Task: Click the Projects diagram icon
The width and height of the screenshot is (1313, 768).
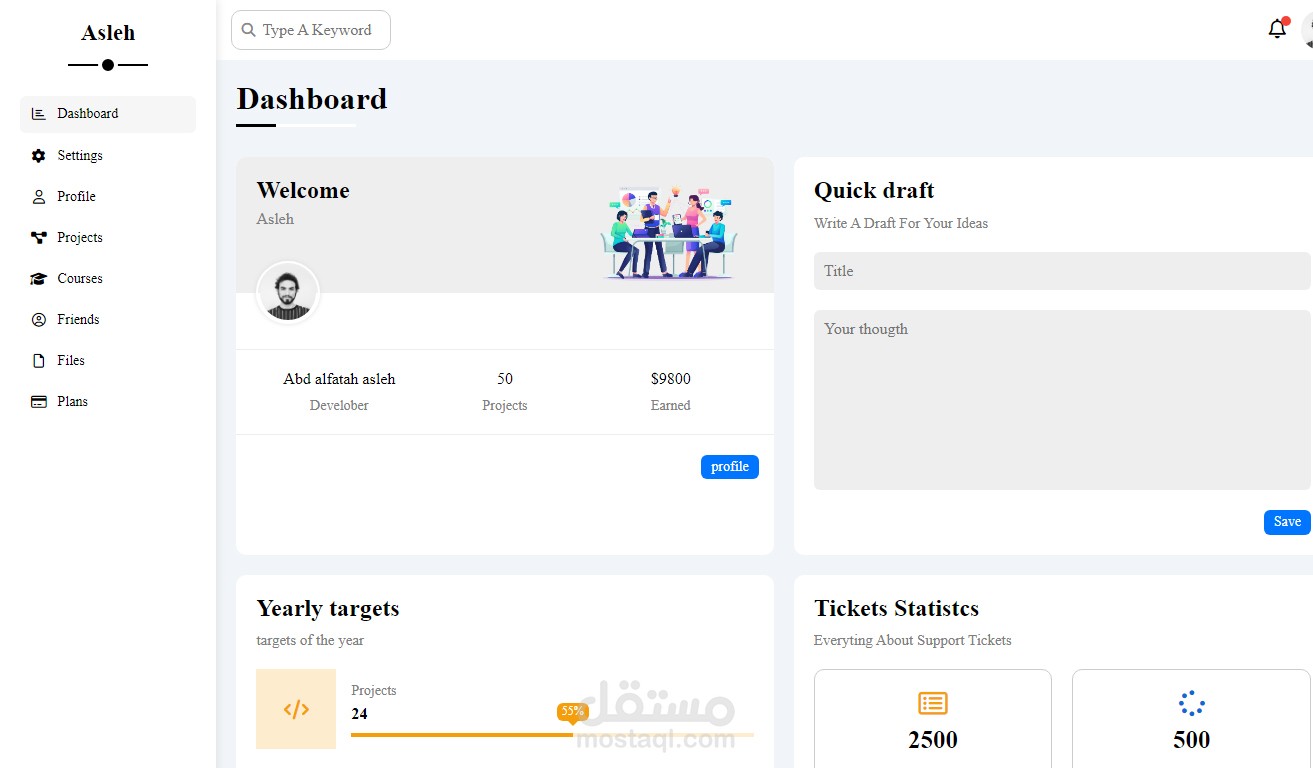Action: pos(39,238)
